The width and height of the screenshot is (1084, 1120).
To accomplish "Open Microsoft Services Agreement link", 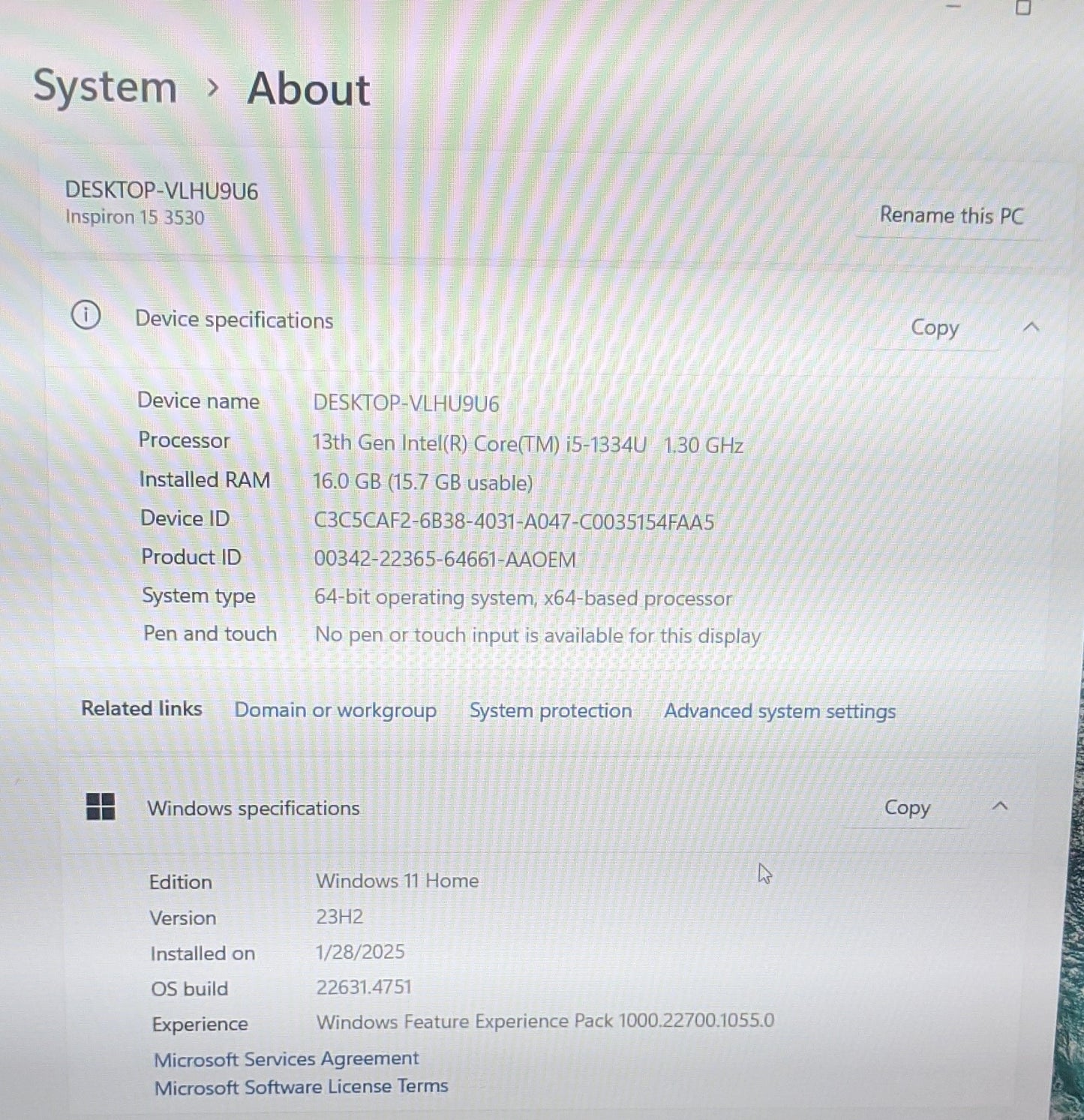I will (x=287, y=1059).
